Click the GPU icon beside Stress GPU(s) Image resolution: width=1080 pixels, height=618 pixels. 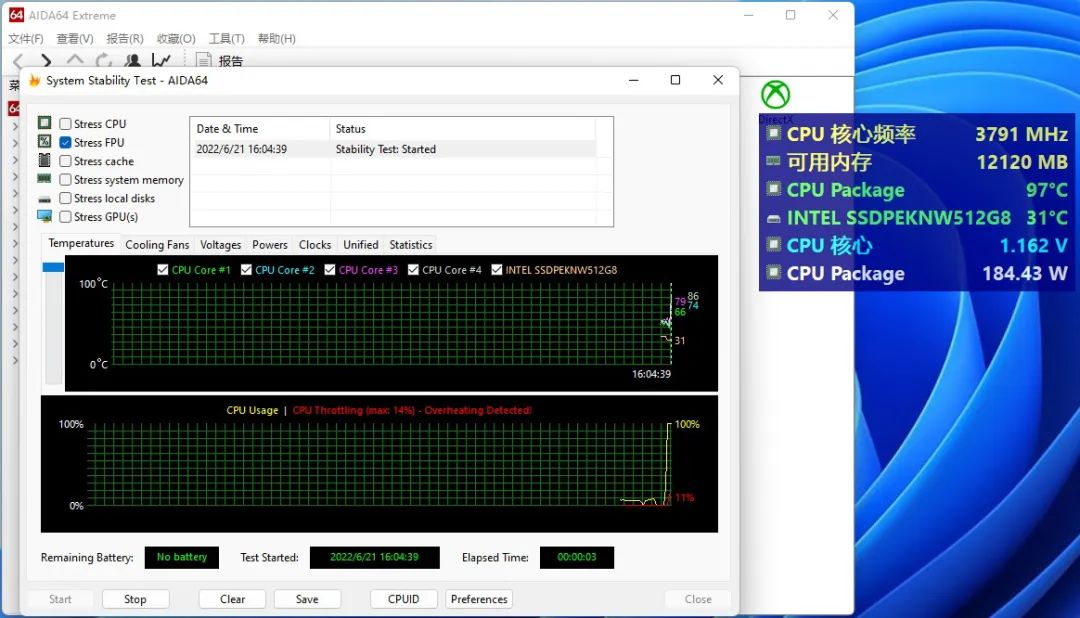[x=42, y=216]
